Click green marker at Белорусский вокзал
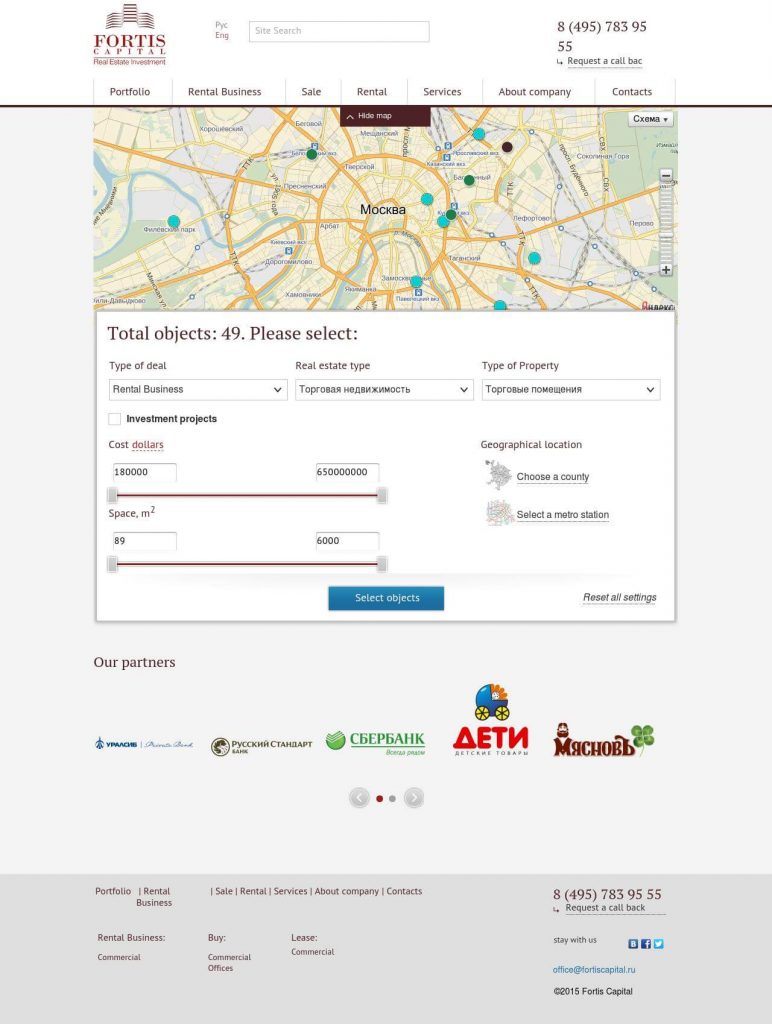This screenshot has width=772, height=1024. (312, 154)
